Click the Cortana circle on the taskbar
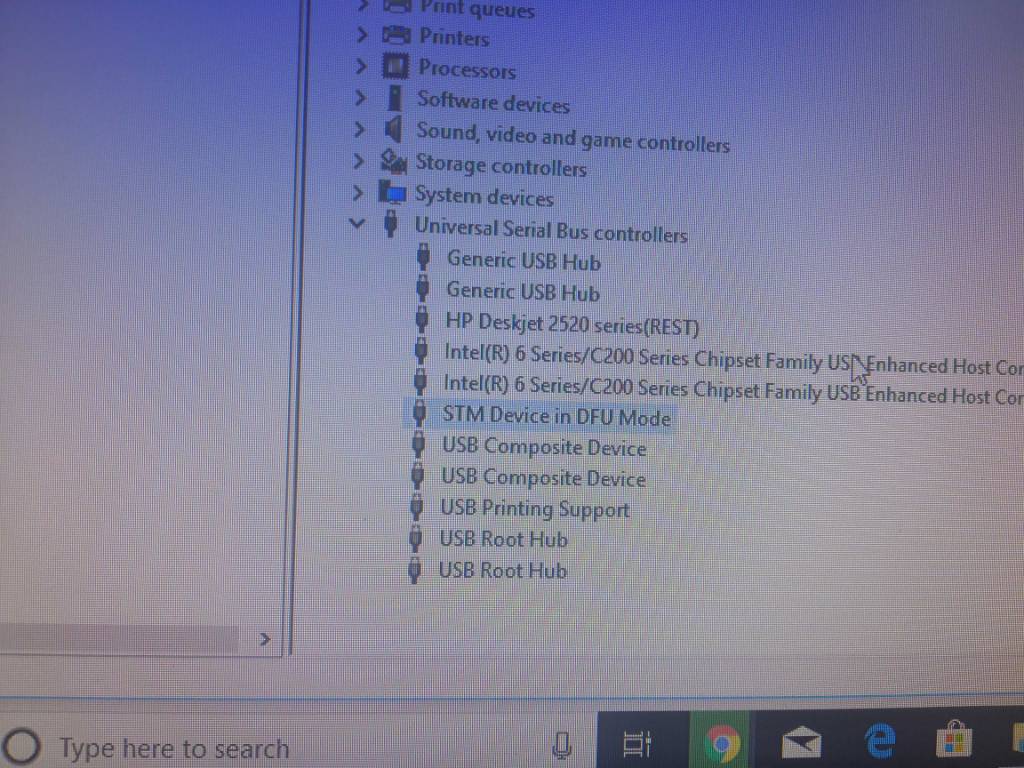 [22, 745]
